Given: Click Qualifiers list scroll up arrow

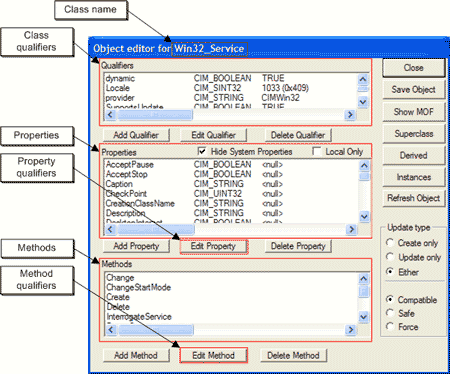Looking at the screenshot, I should tap(363, 79).
